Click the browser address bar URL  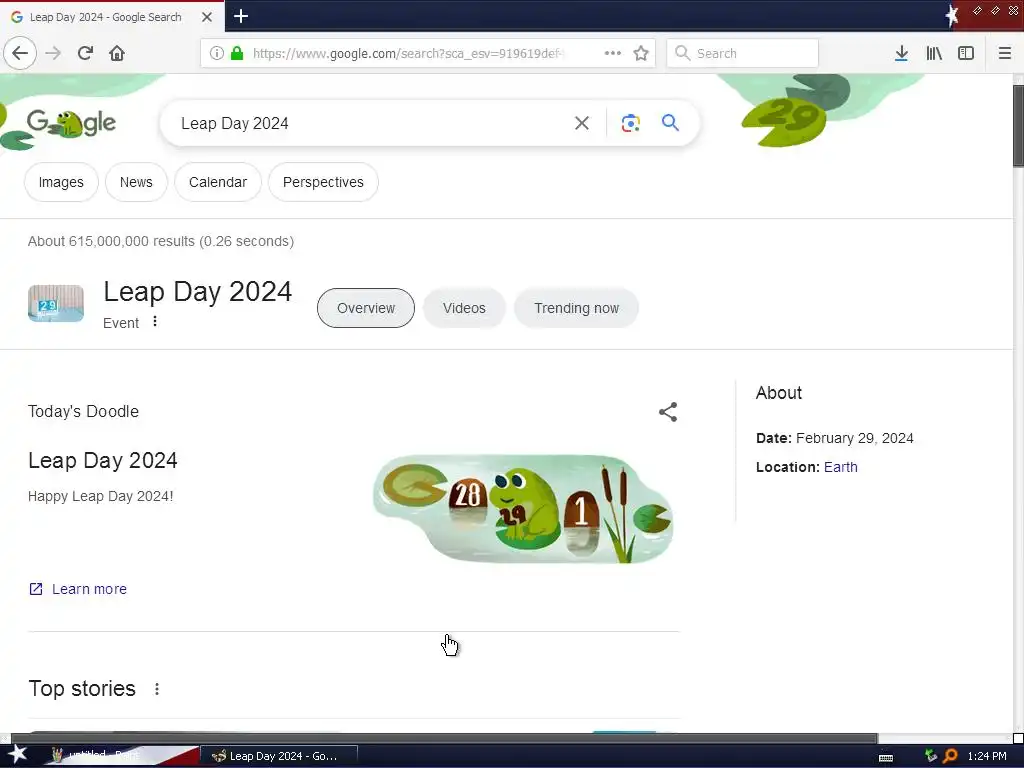point(408,53)
